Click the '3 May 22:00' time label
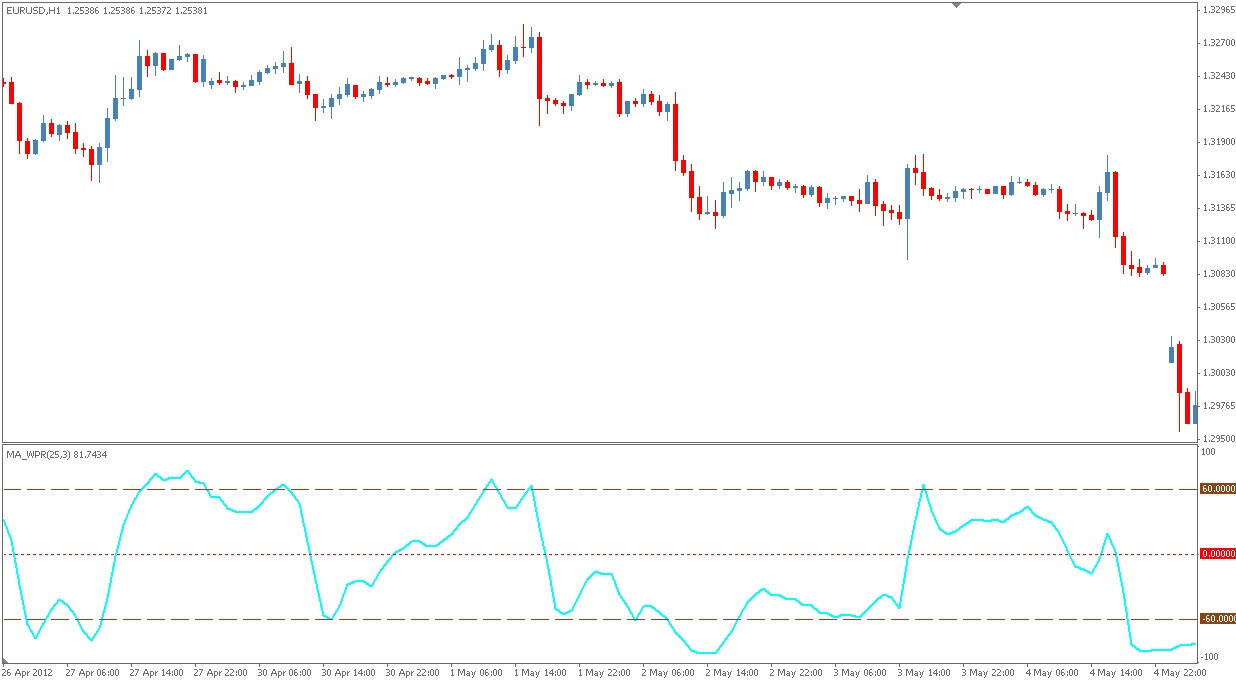The width and height of the screenshot is (1236, 681). click(990, 673)
